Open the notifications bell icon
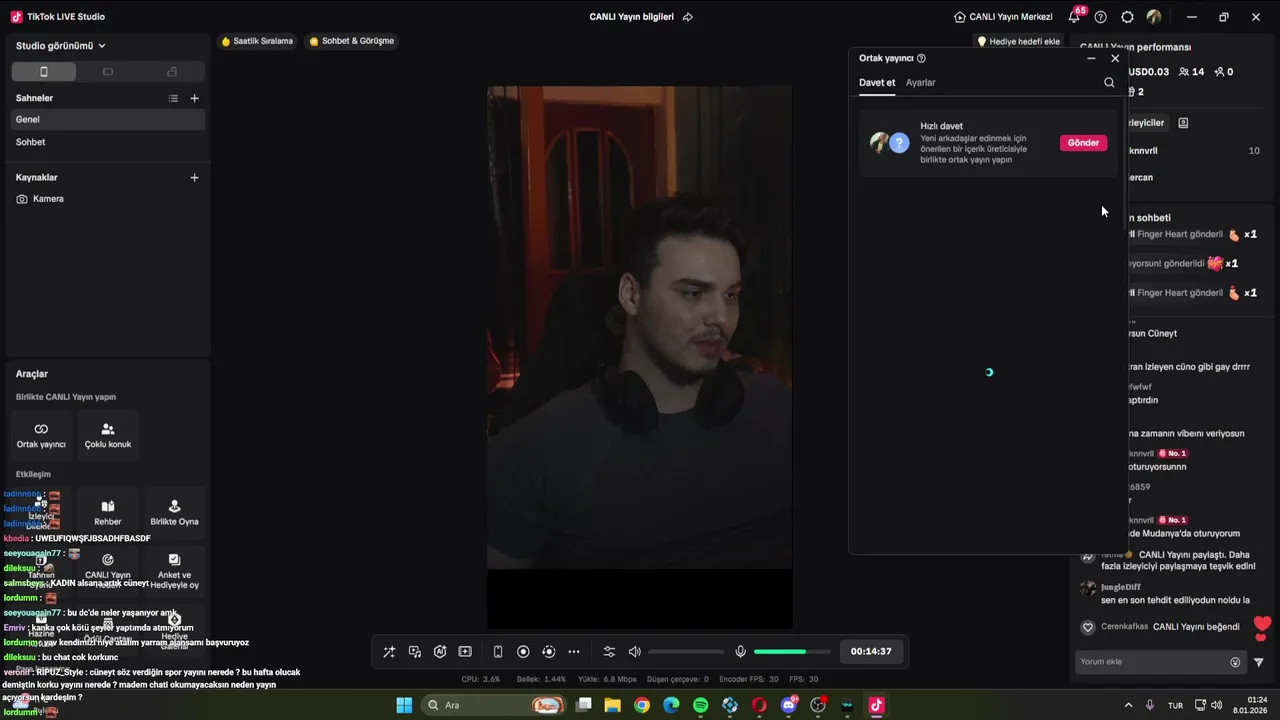This screenshot has height=720, width=1280. click(x=1074, y=17)
